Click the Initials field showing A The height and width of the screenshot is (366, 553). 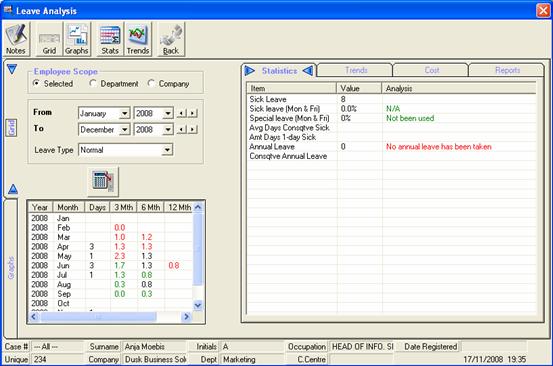click(x=252, y=347)
